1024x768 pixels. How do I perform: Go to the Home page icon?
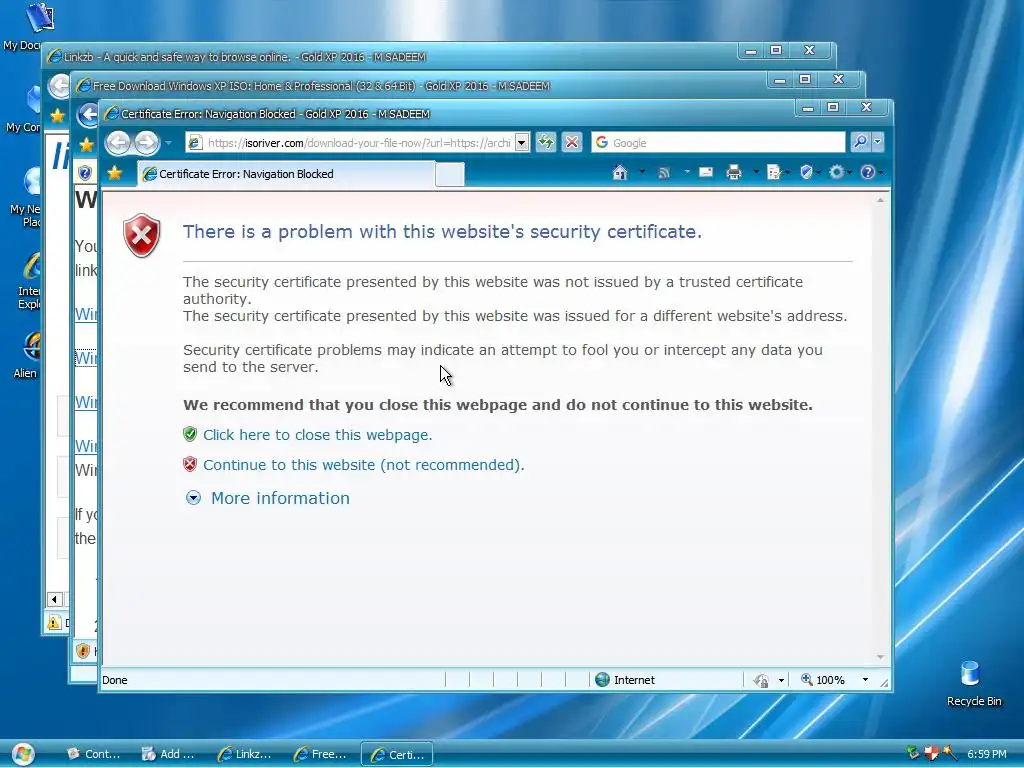620,172
